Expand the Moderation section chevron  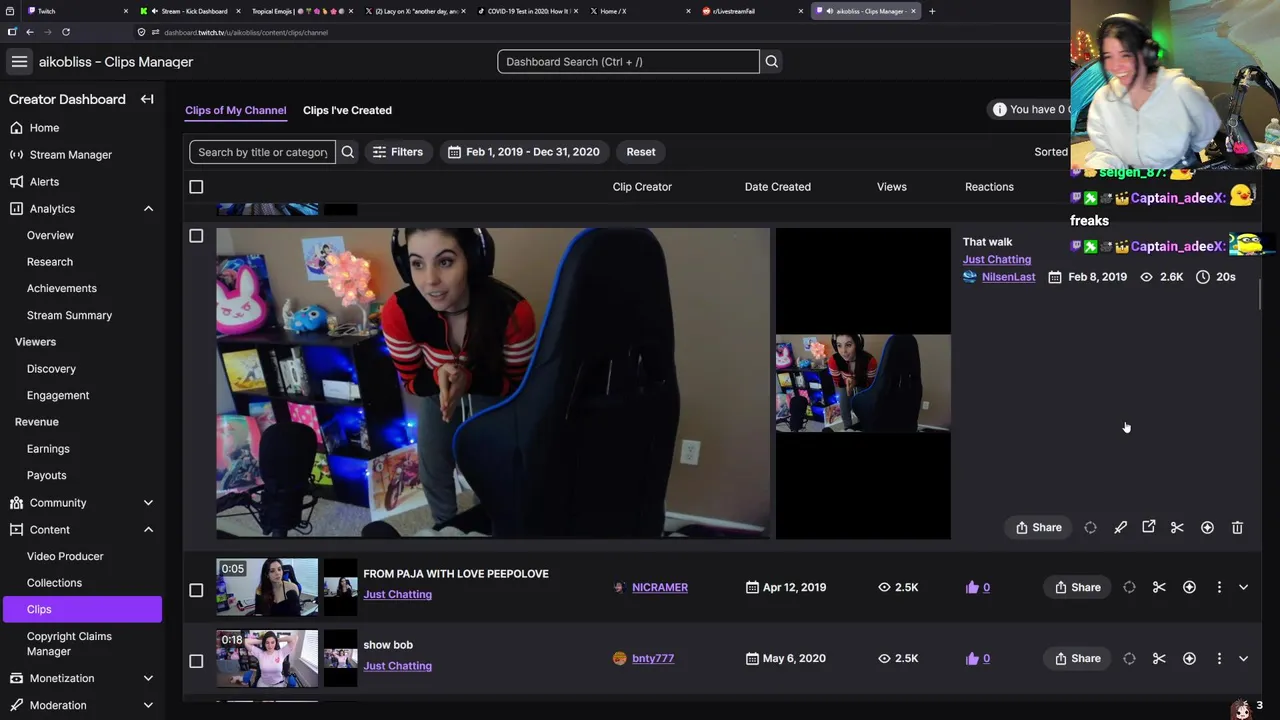coord(148,705)
